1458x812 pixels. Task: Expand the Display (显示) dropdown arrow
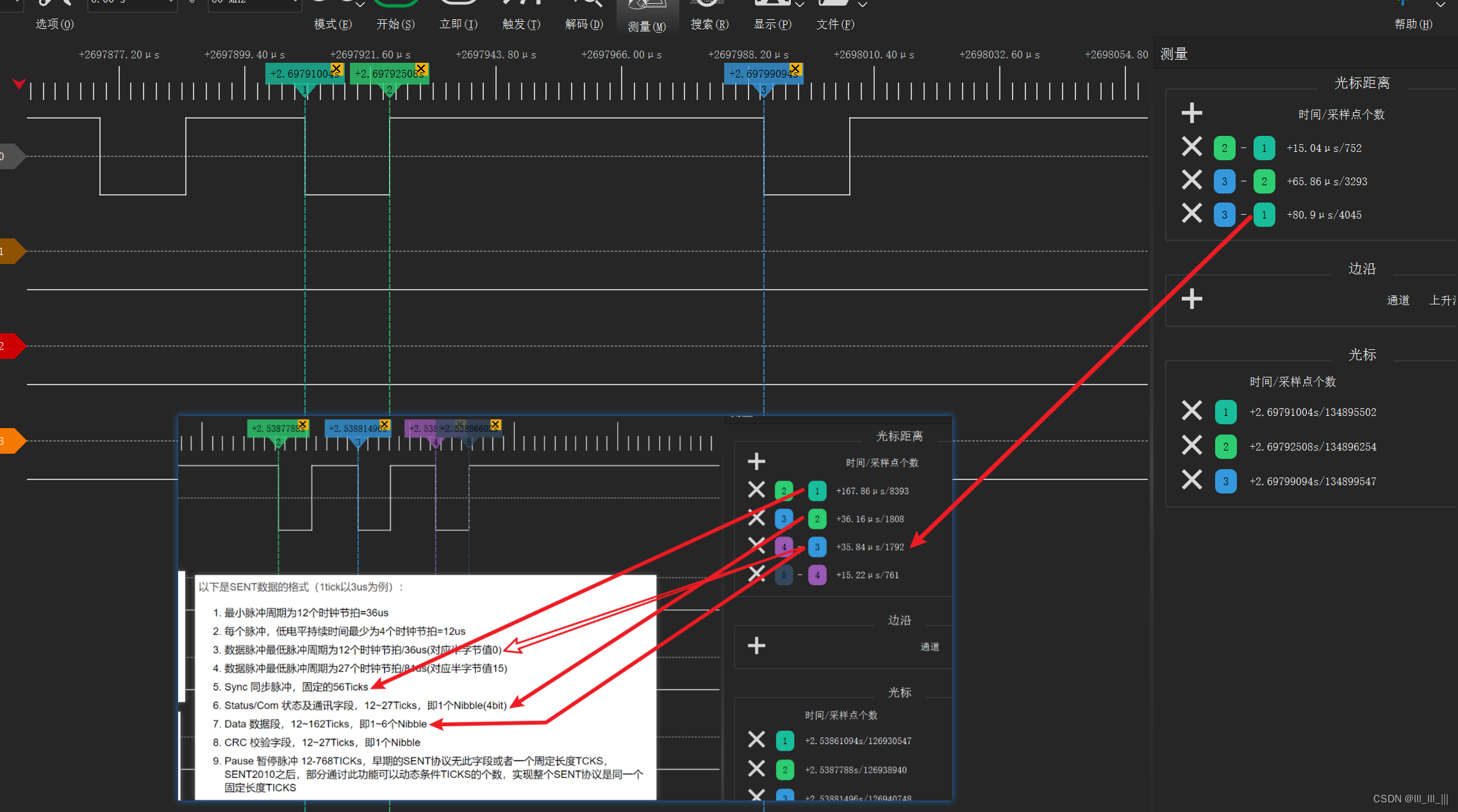click(x=800, y=5)
